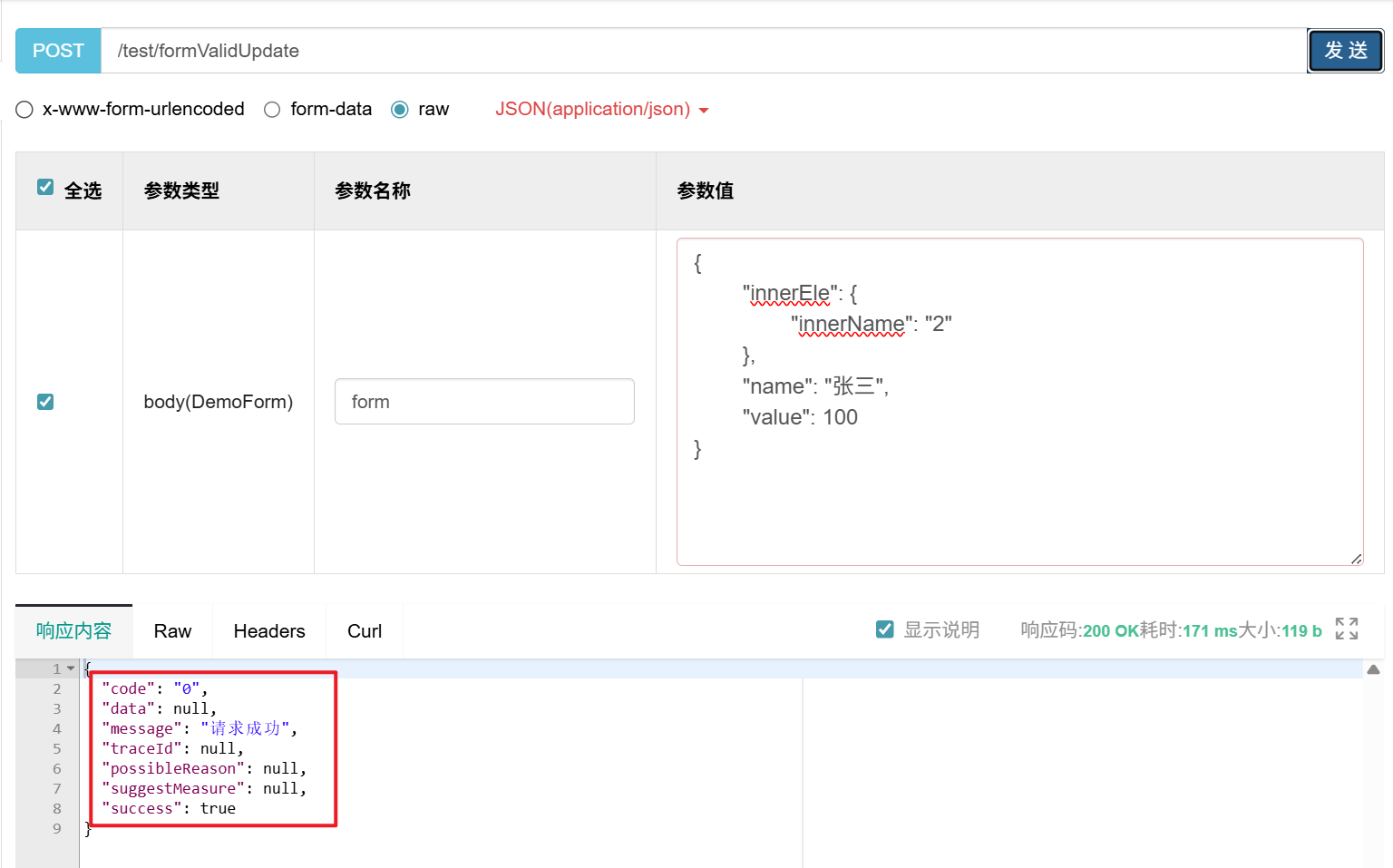Switch to the Headers tab

coord(268,630)
